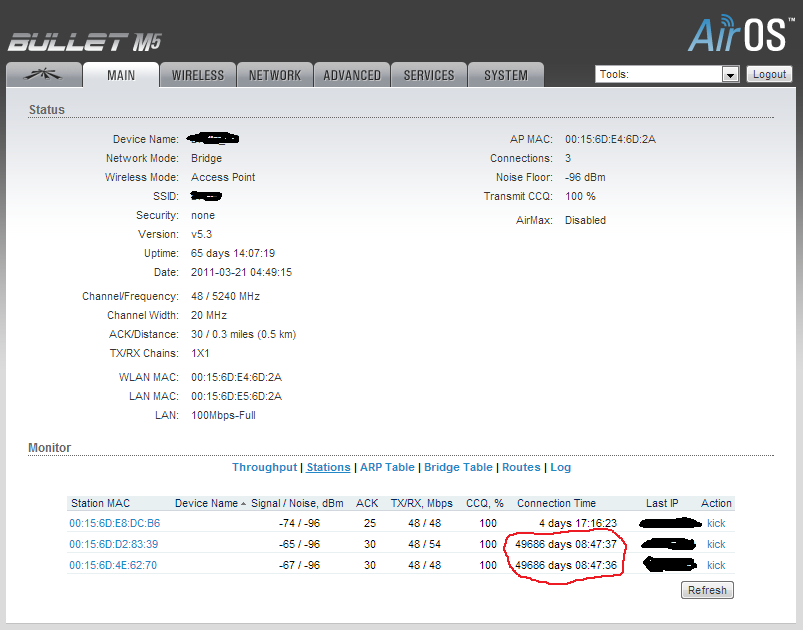The image size is (803, 630).
Task: Sort by Connection Time column
Action: (x=556, y=503)
